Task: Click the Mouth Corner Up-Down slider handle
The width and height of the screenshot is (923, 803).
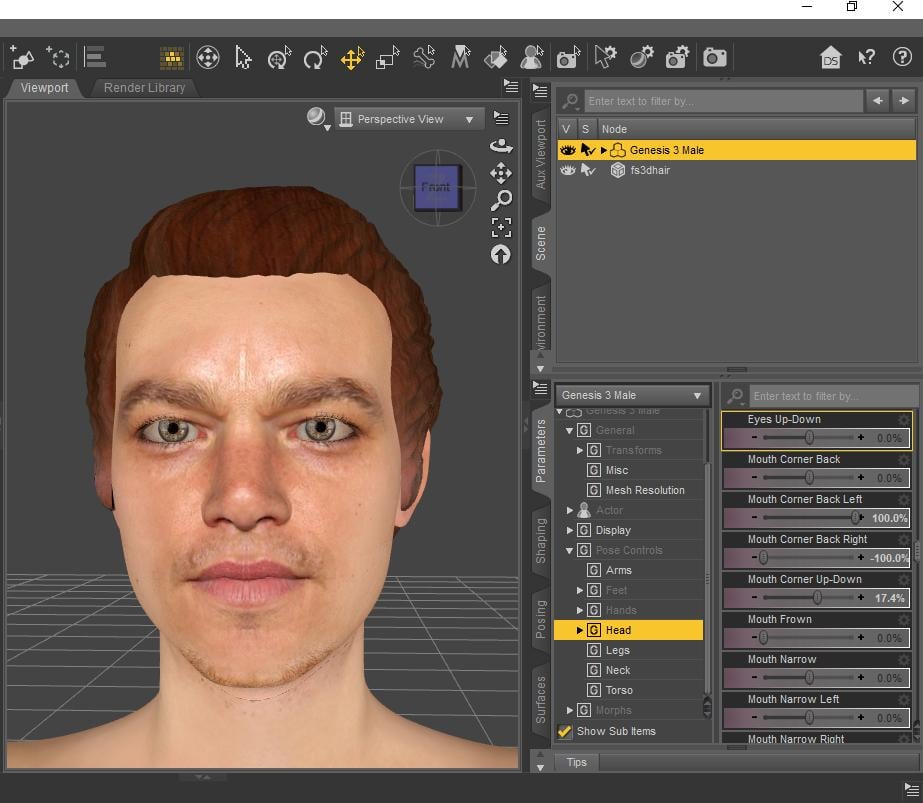Action: click(817, 598)
